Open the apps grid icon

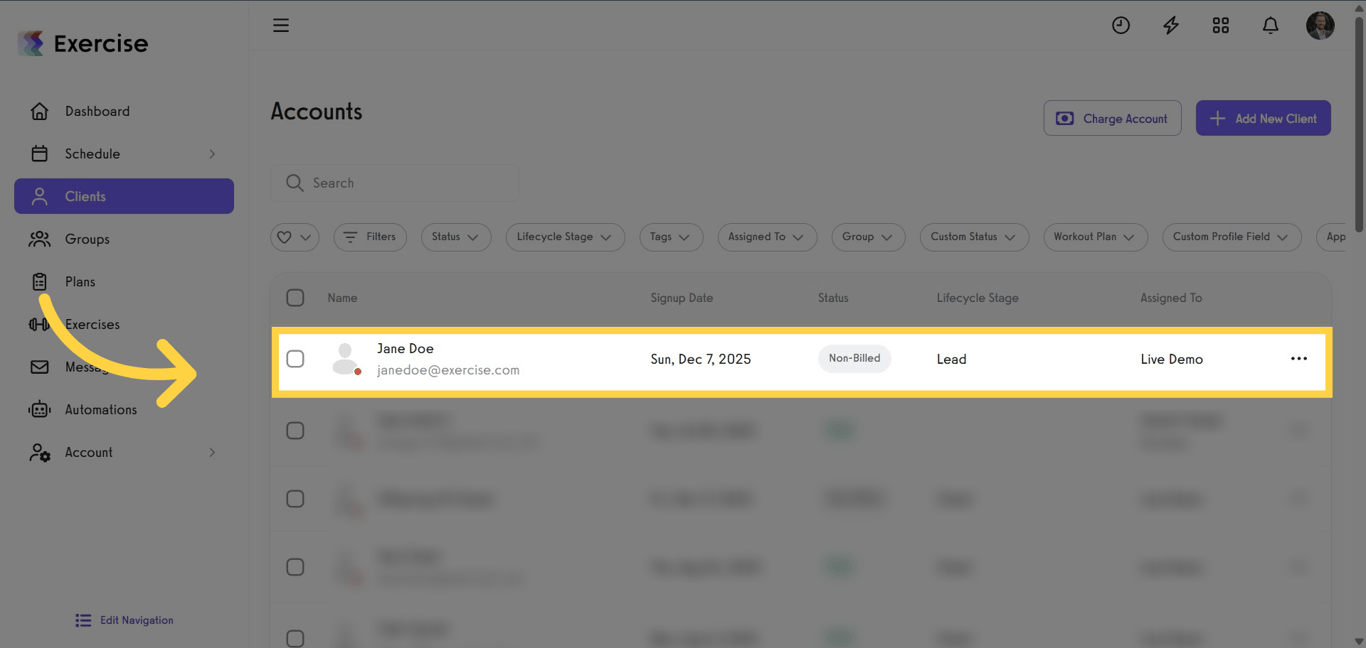click(x=1220, y=25)
